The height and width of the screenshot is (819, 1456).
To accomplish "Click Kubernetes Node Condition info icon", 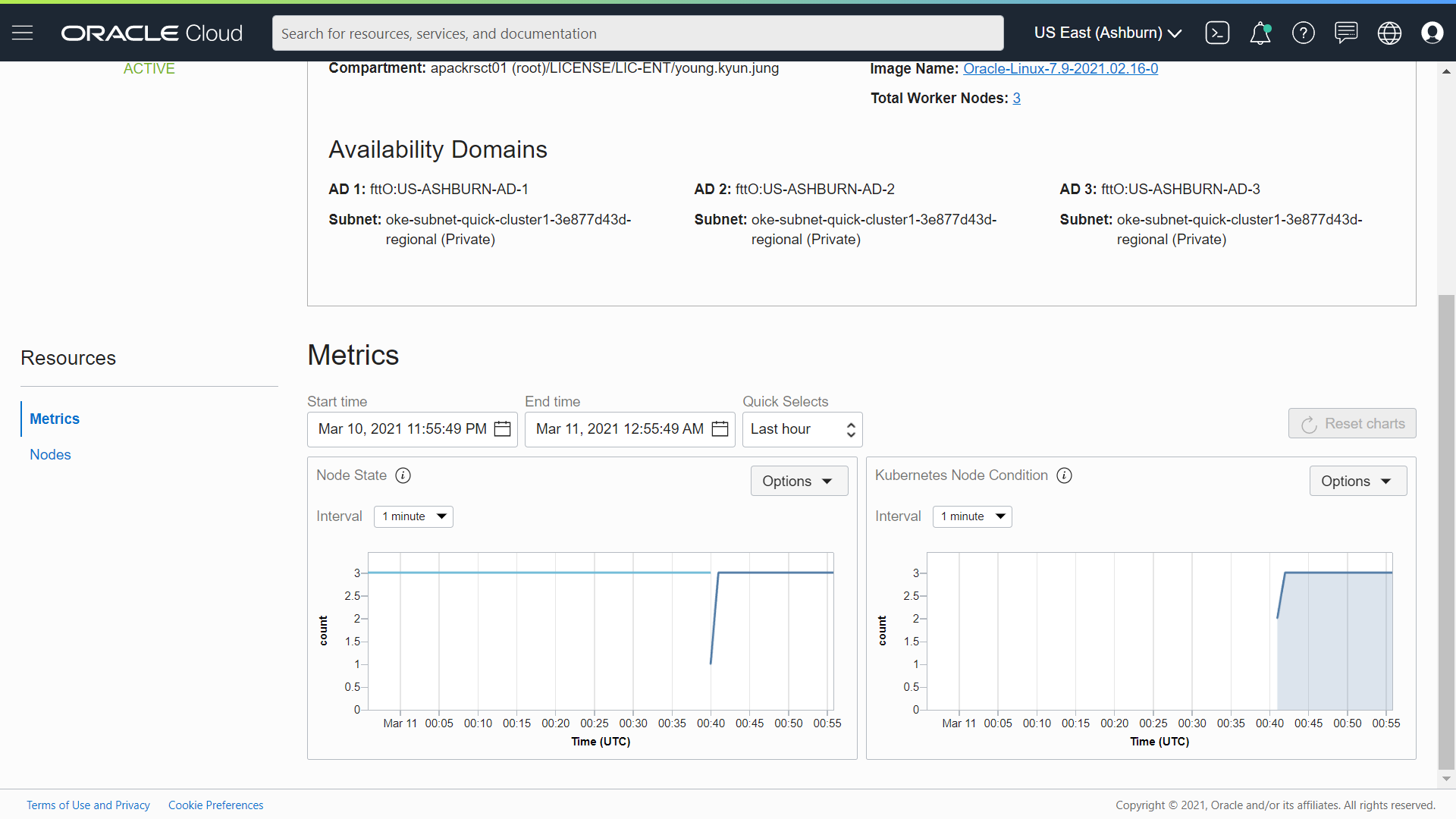I will click(x=1065, y=475).
